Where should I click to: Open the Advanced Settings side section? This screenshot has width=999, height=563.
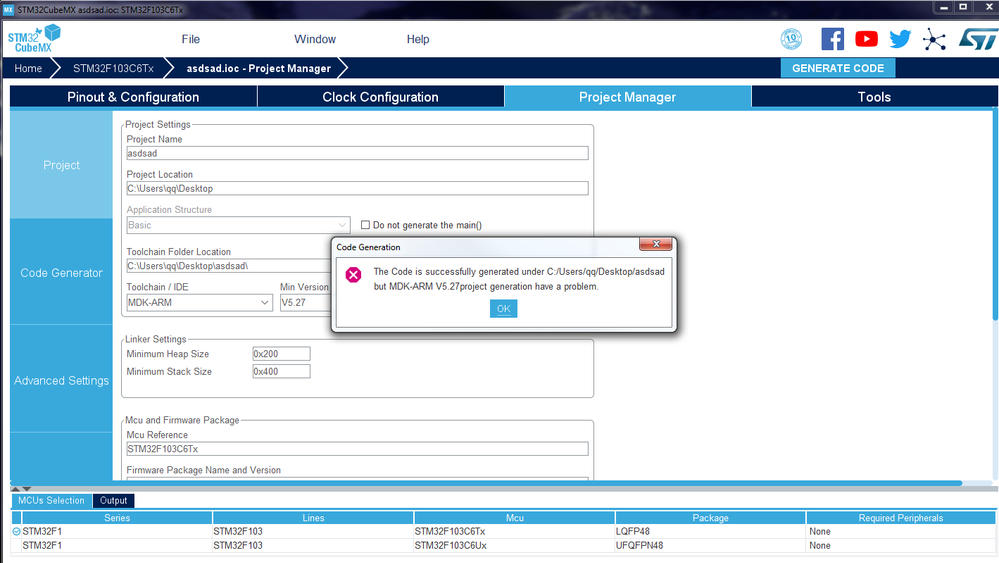[61, 380]
